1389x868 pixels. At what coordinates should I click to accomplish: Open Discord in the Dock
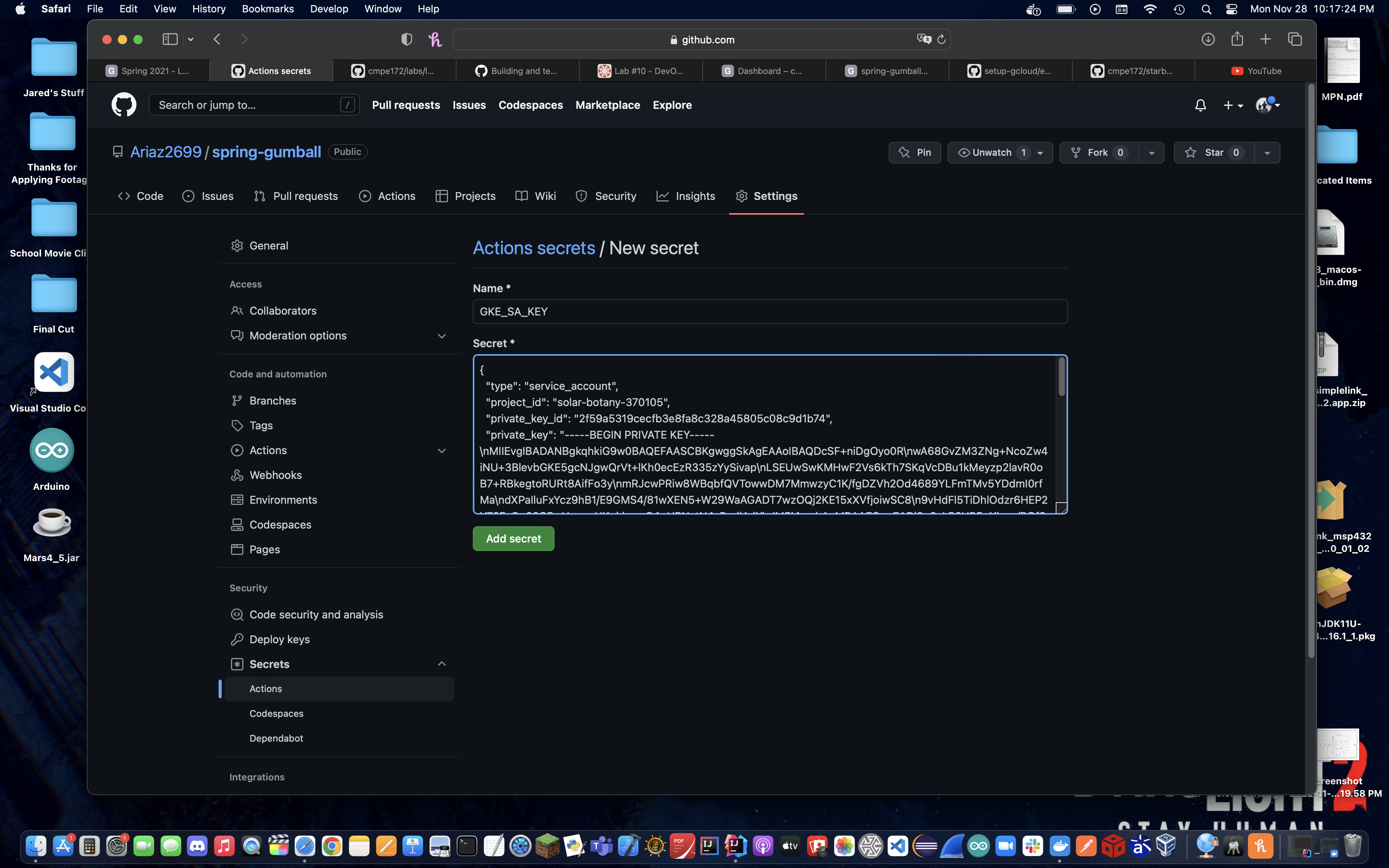click(197, 846)
